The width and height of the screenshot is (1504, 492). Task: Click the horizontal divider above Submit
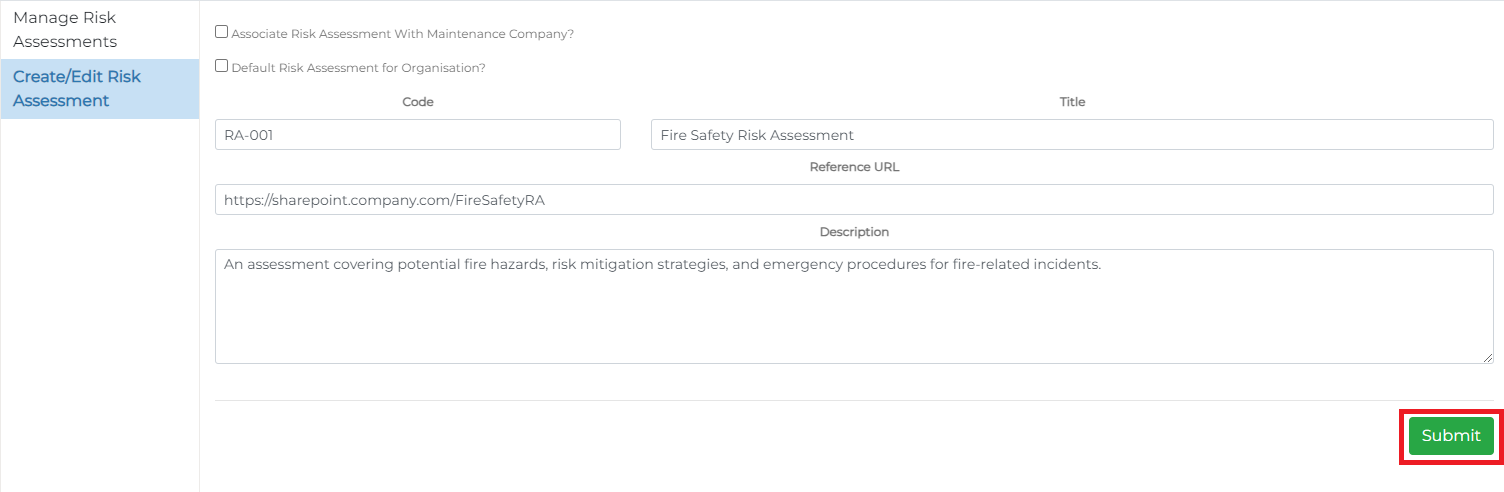854,400
